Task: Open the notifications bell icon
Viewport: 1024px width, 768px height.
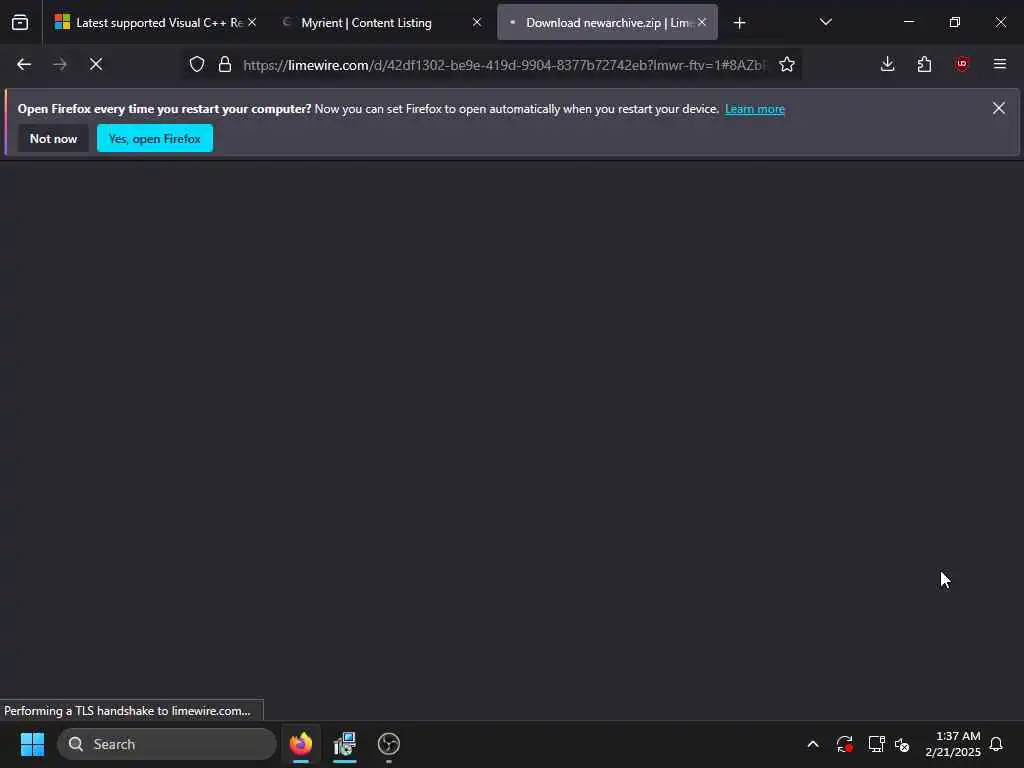Action: [x=996, y=744]
